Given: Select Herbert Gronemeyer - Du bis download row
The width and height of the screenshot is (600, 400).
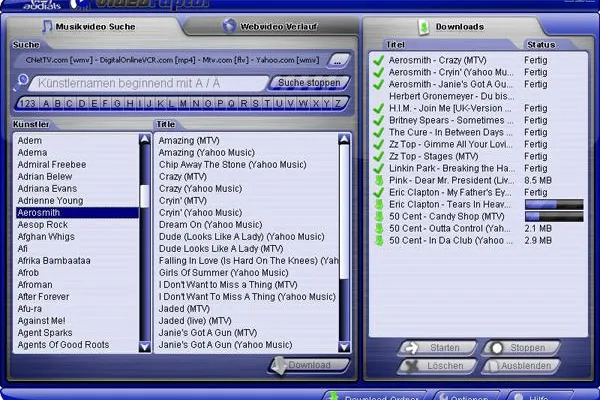Looking at the screenshot, I should tap(478, 96).
